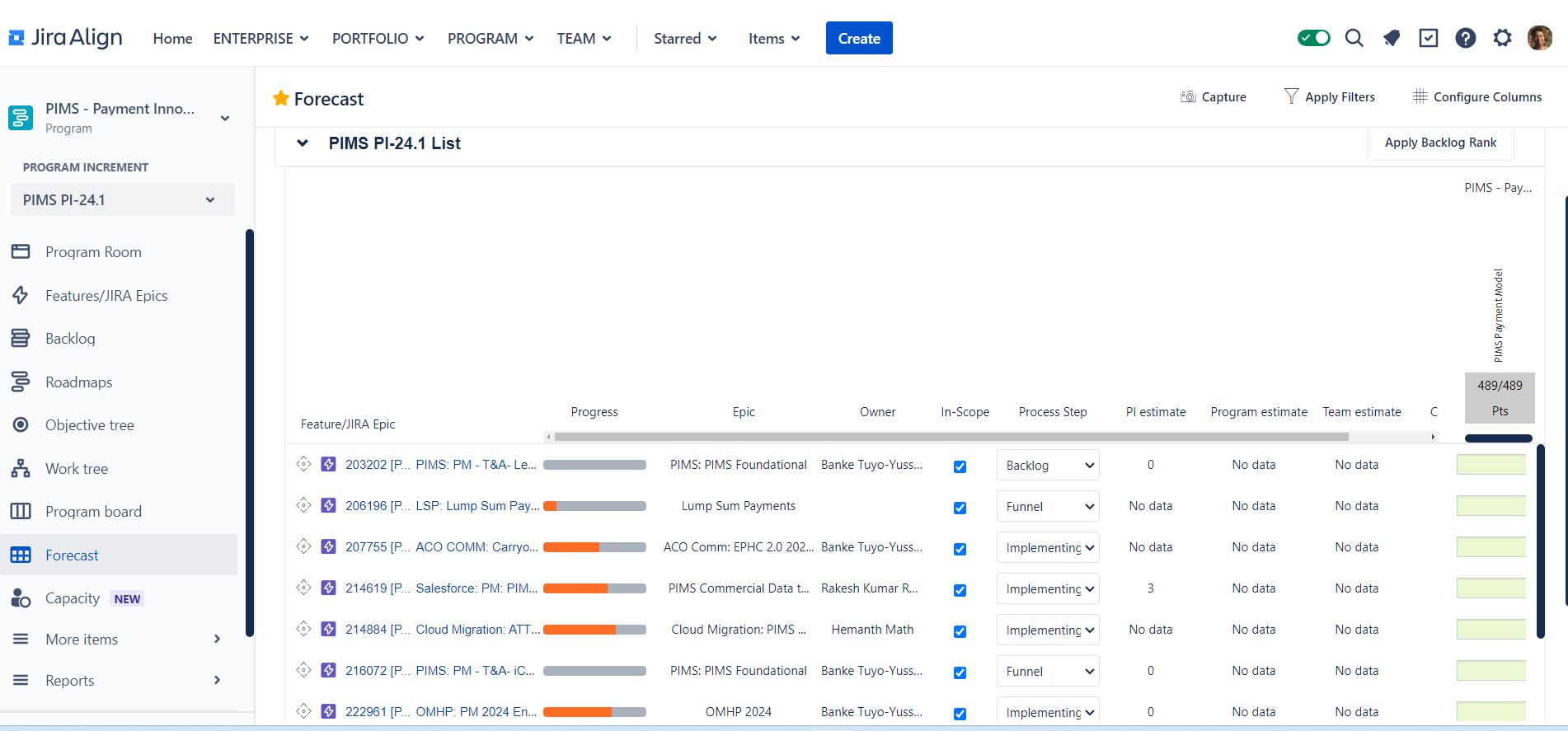Collapse the PIMS PI-24.1 List section

click(x=303, y=143)
